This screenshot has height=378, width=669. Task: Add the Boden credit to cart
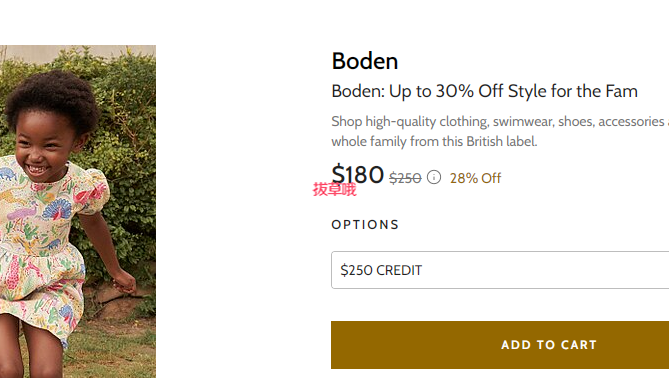tap(500, 345)
